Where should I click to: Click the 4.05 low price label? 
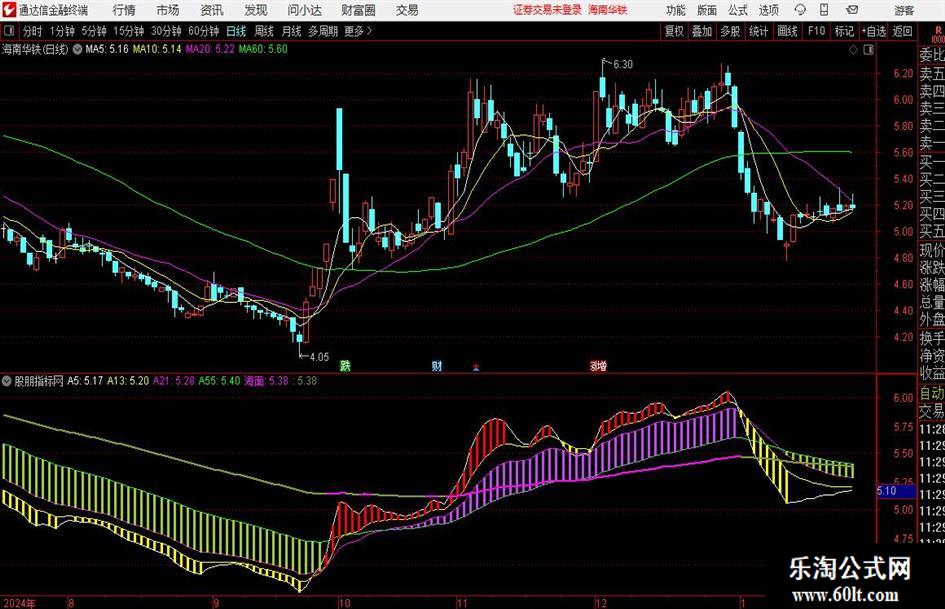pyautogui.click(x=319, y=357)
